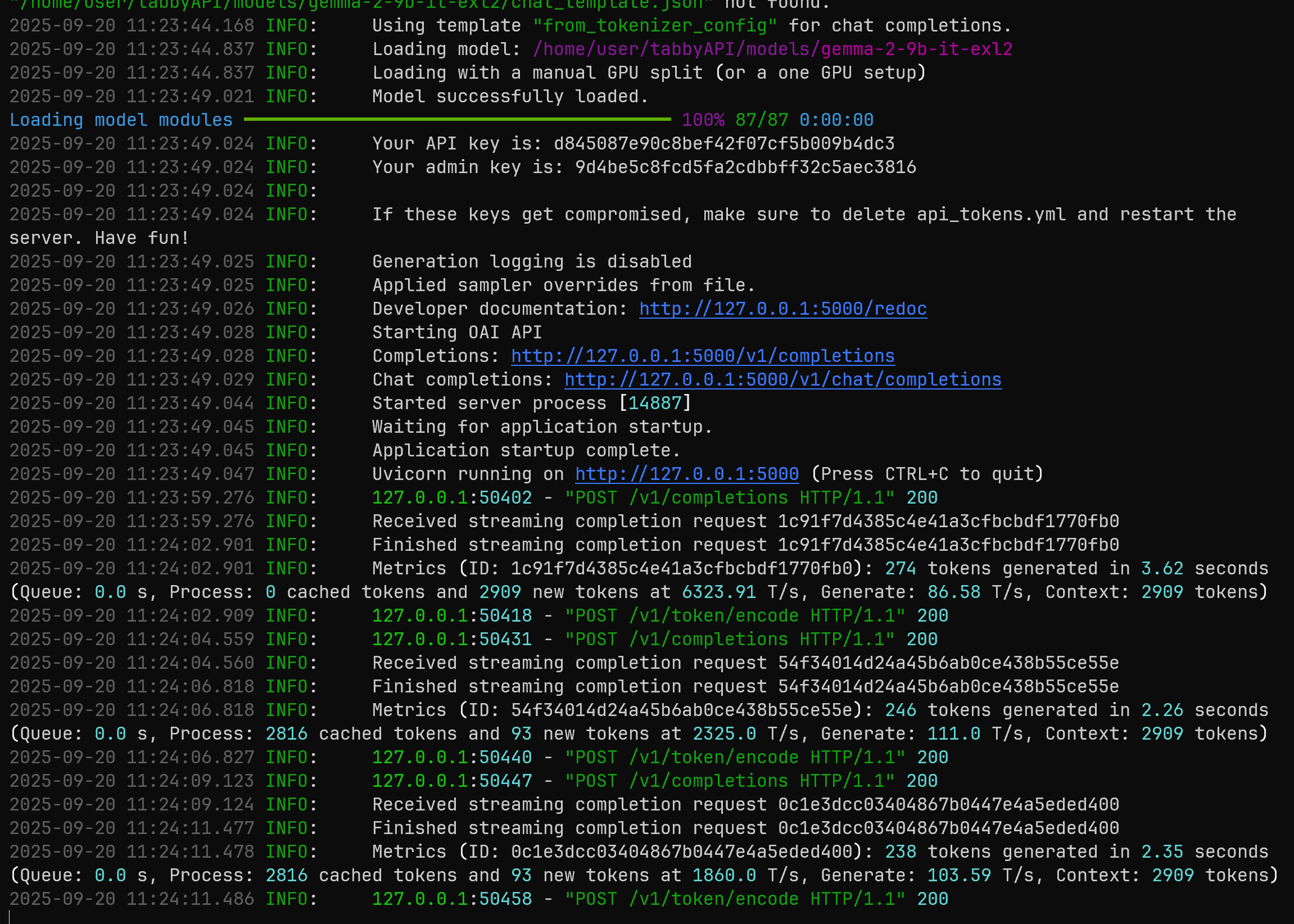
Task: Click the Uvicorn http://127.0.0.1:5000 link
Action: [x=686, y=474]
